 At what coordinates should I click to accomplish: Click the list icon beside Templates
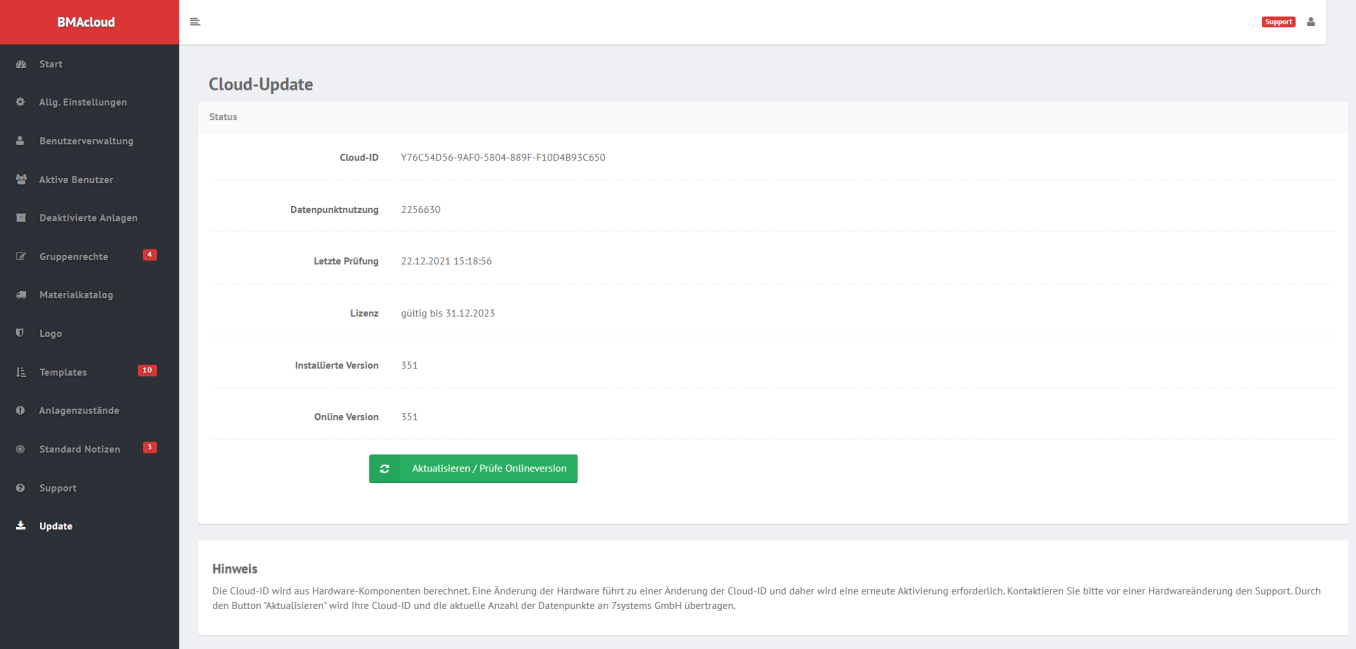(20, 372)
